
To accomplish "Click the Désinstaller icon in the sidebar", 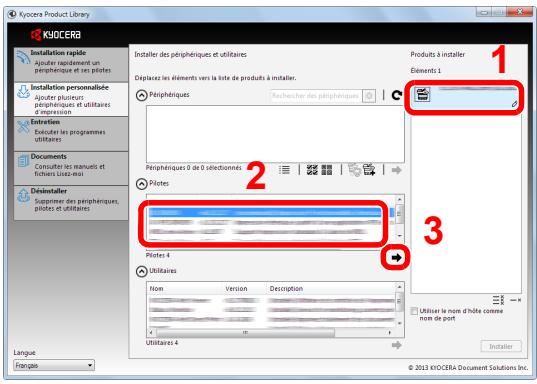I will pyautogui.click(x=23, y=195).
